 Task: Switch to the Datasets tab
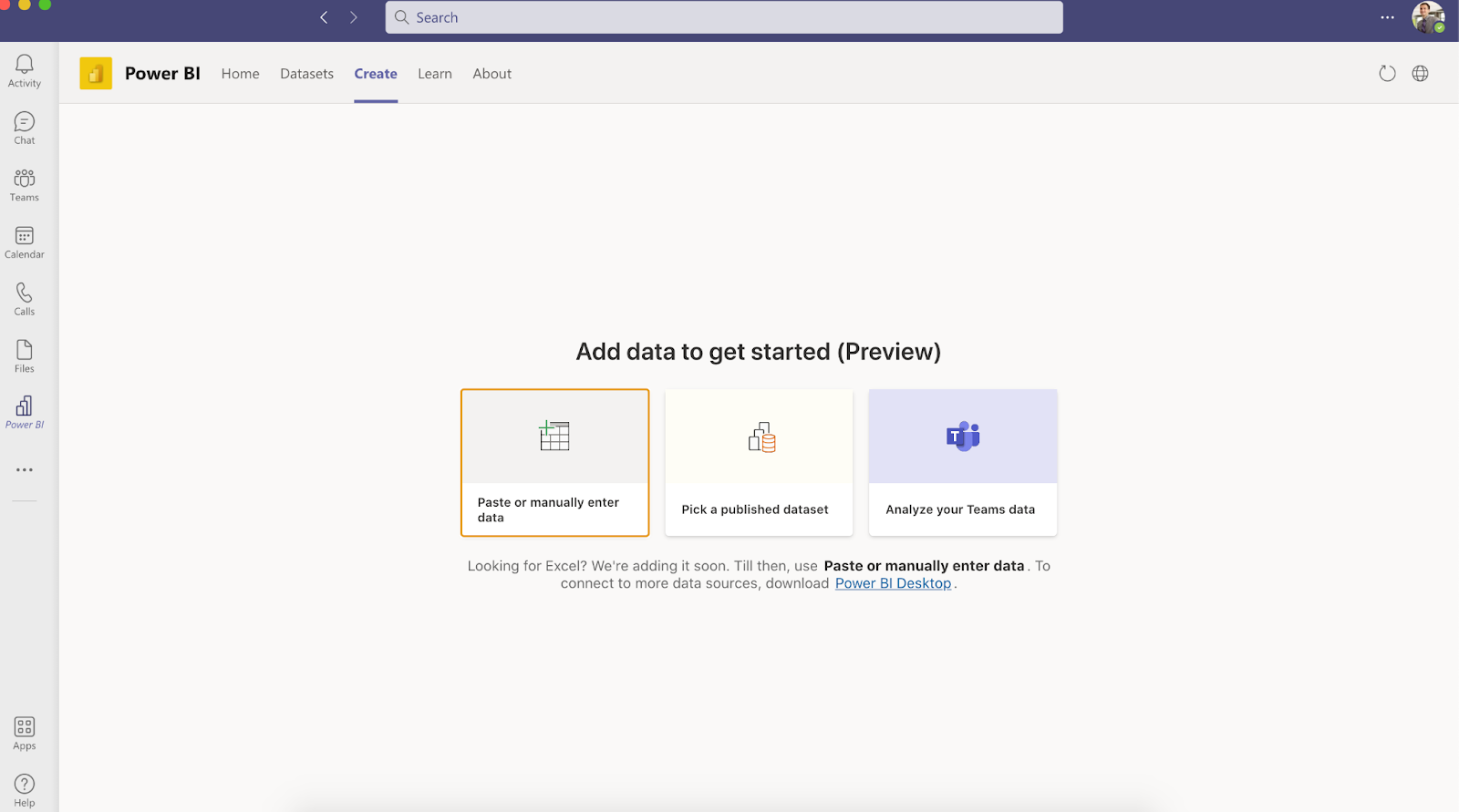point(306,74)
